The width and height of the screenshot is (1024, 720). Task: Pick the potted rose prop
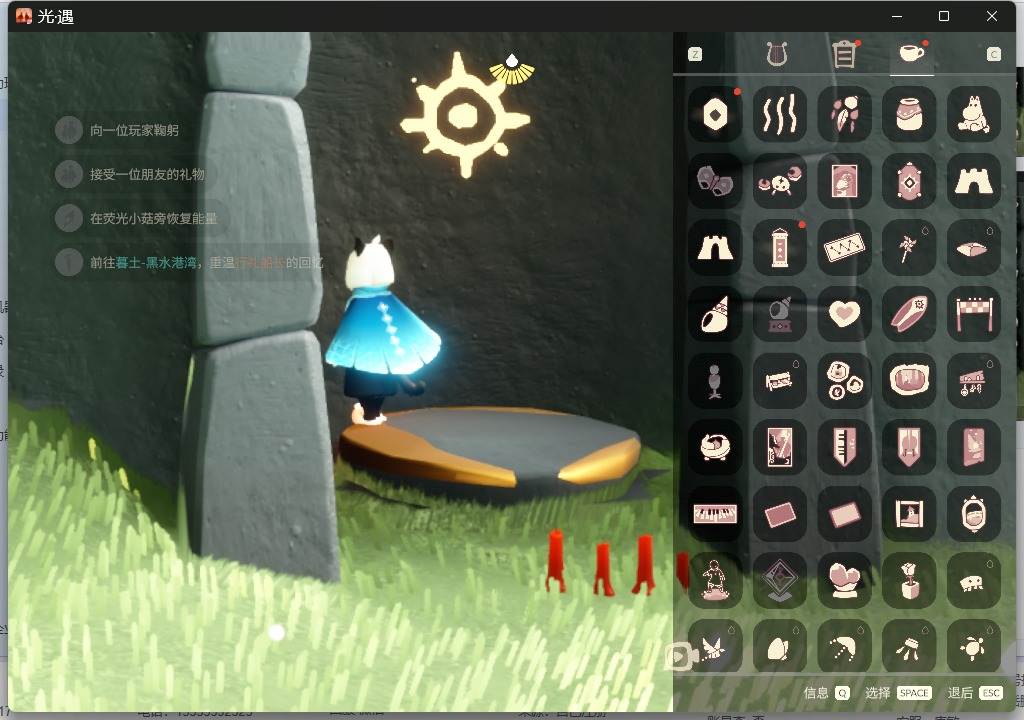(x=909, y=581)
